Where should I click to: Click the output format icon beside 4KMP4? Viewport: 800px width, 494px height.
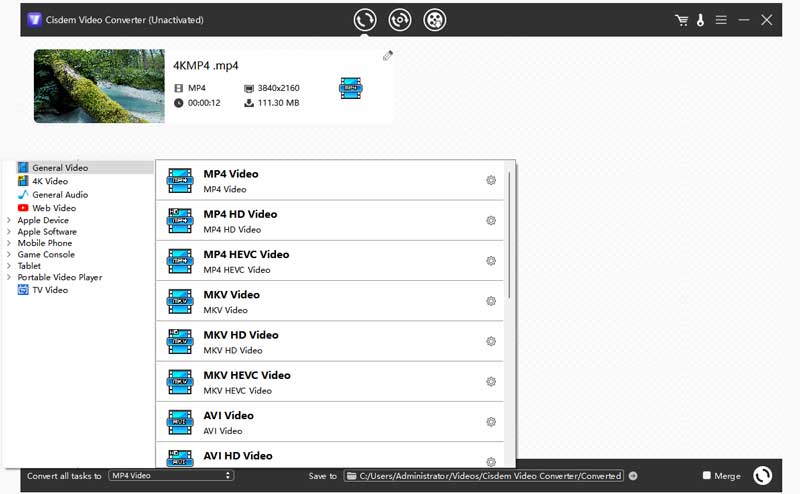point(351,88)
